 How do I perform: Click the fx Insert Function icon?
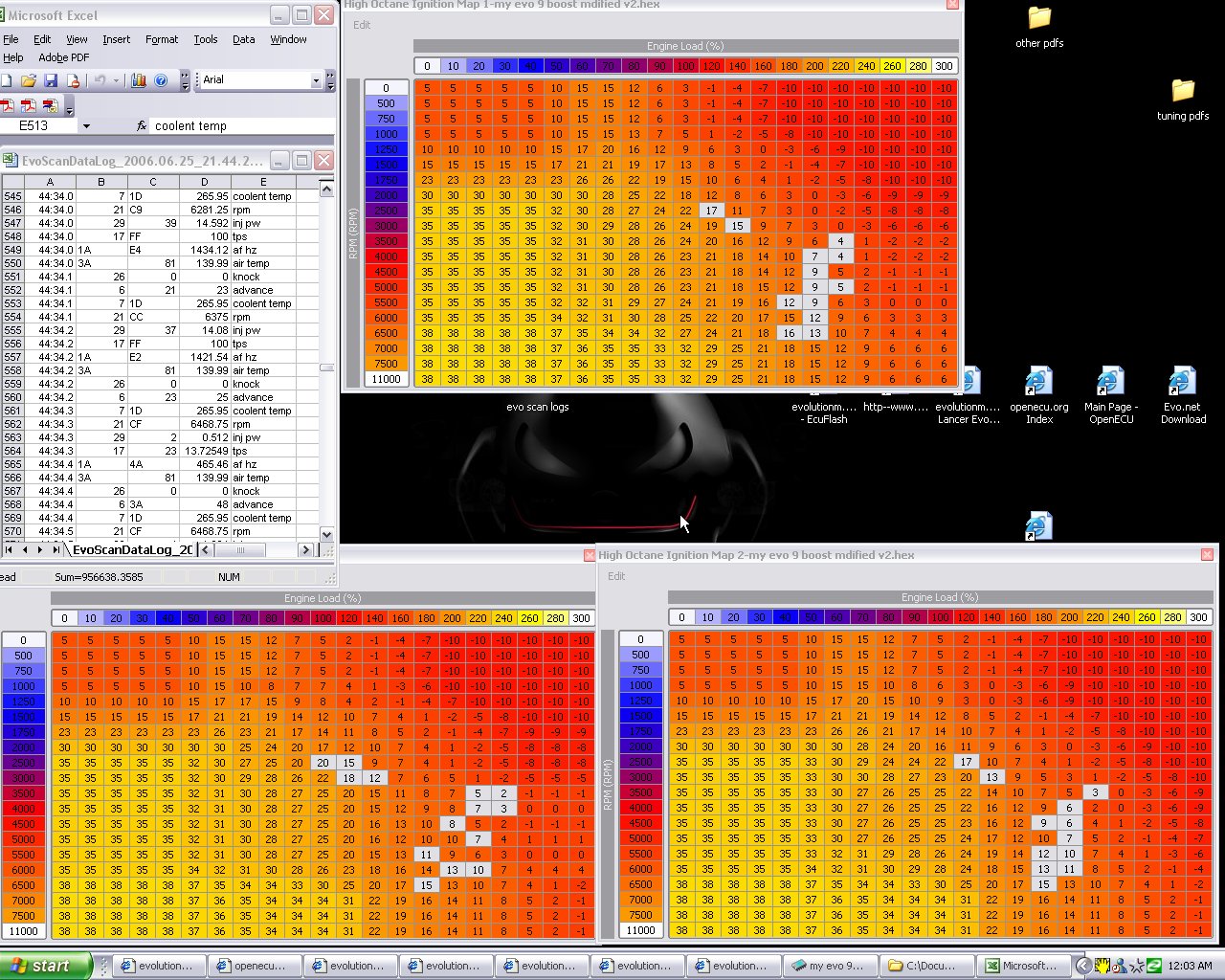point(142,125)
